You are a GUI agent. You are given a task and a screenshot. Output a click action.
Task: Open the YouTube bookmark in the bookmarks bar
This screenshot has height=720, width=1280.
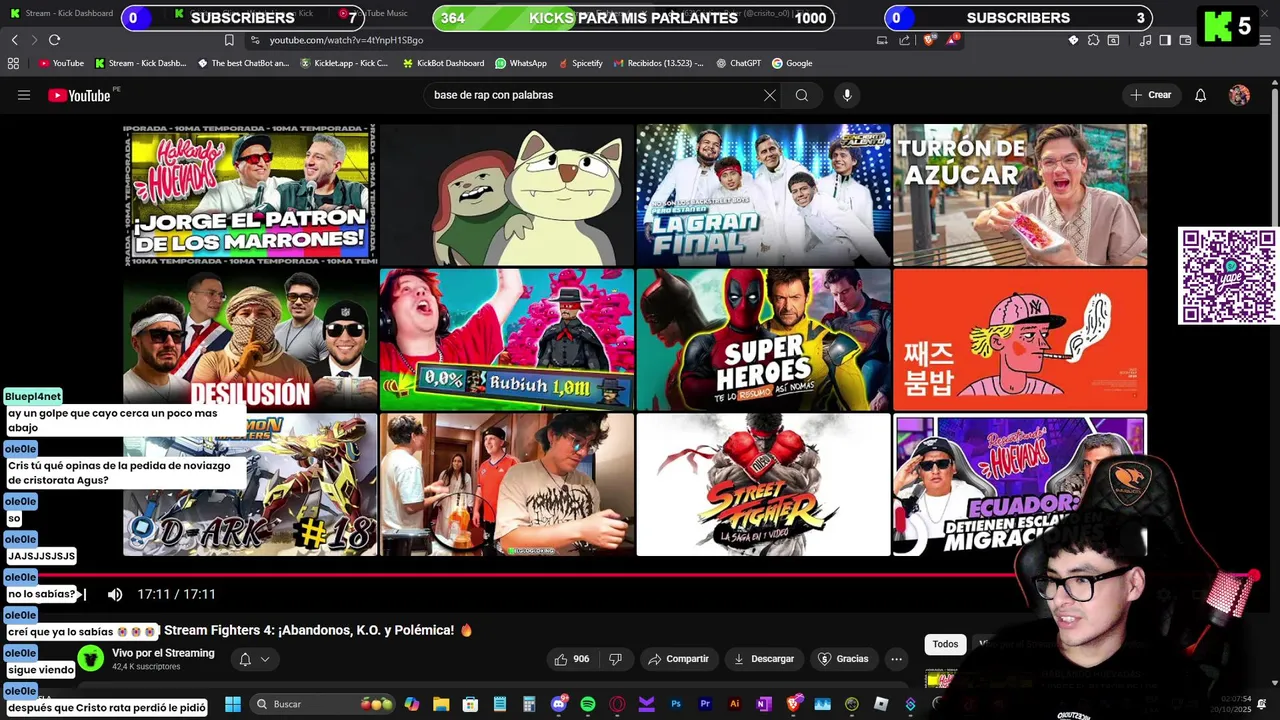(61, 63)
